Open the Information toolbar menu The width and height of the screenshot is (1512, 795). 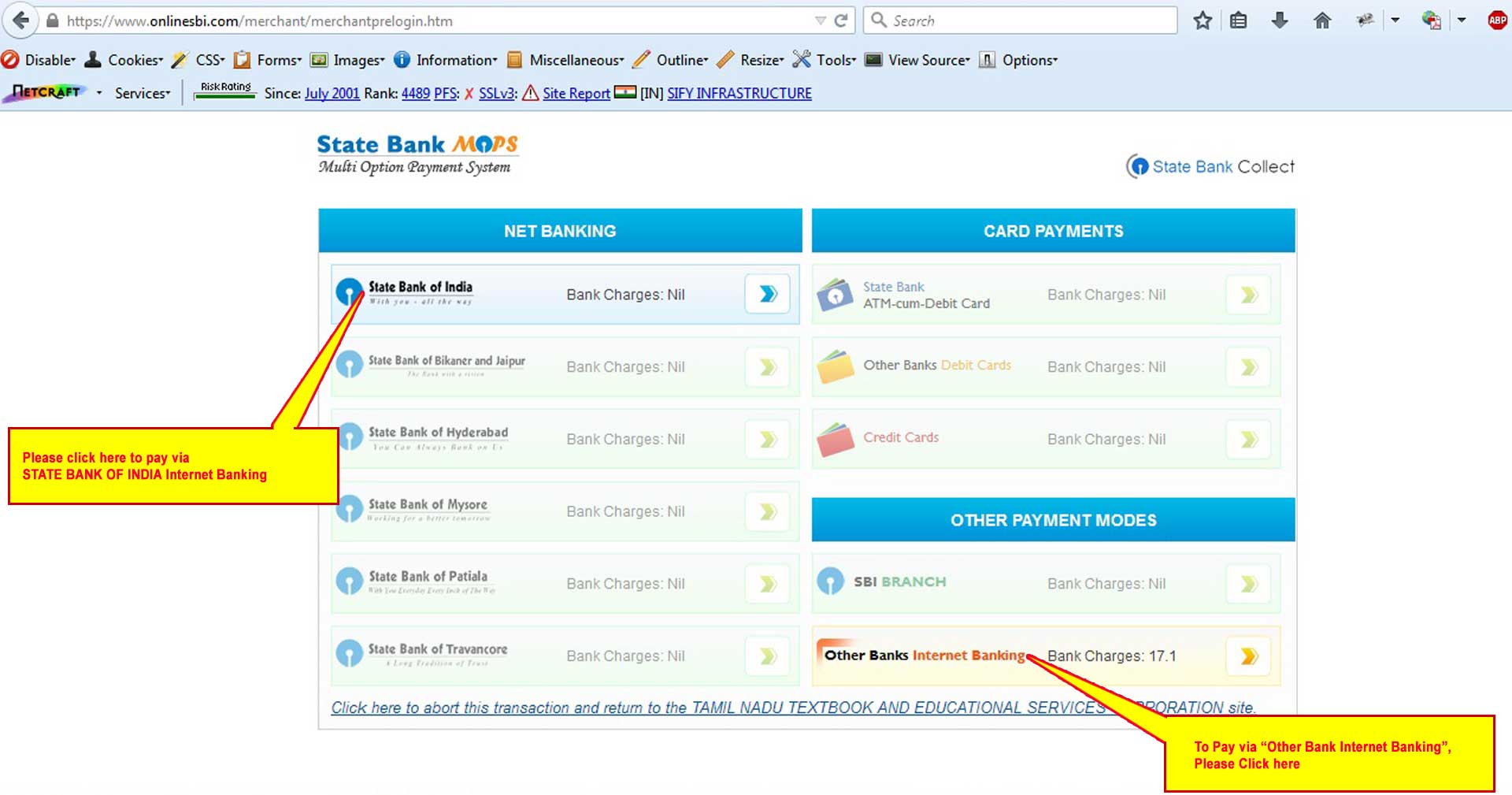point(446,60)
